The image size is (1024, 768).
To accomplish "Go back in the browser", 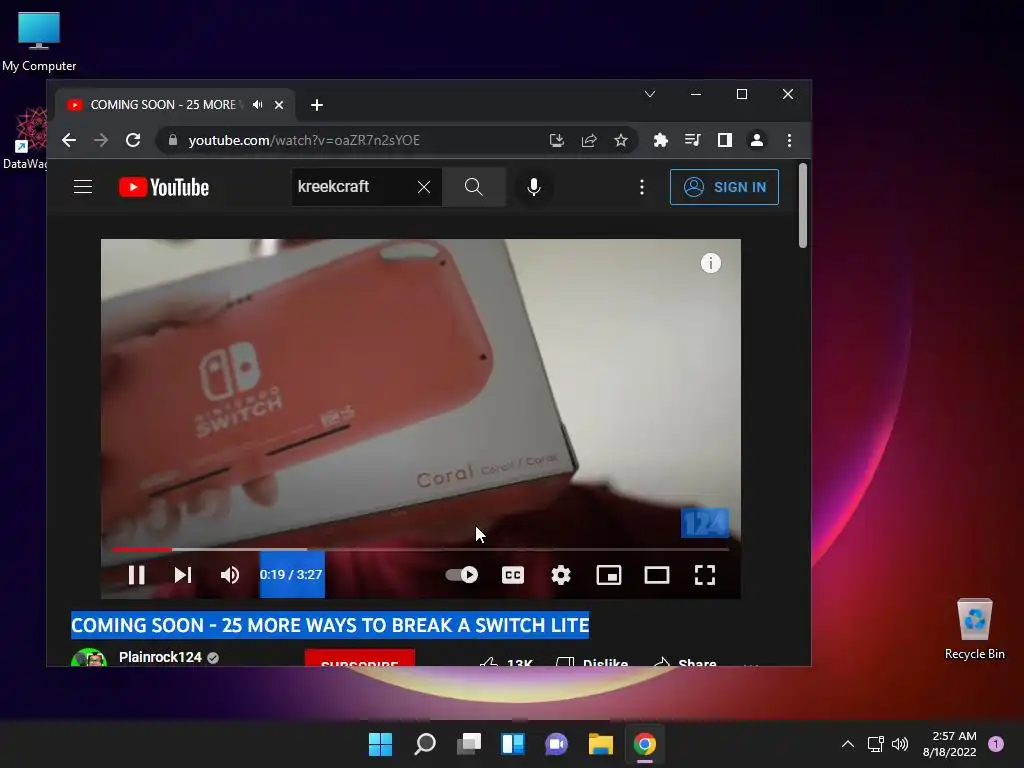I will [x=69, y=140].
